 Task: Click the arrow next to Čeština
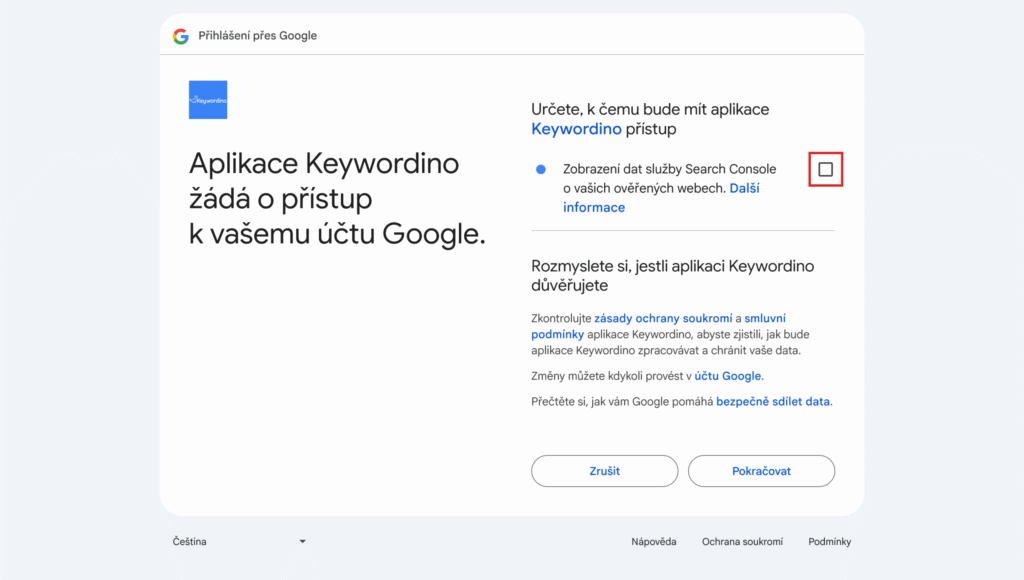tap(302, 541)
